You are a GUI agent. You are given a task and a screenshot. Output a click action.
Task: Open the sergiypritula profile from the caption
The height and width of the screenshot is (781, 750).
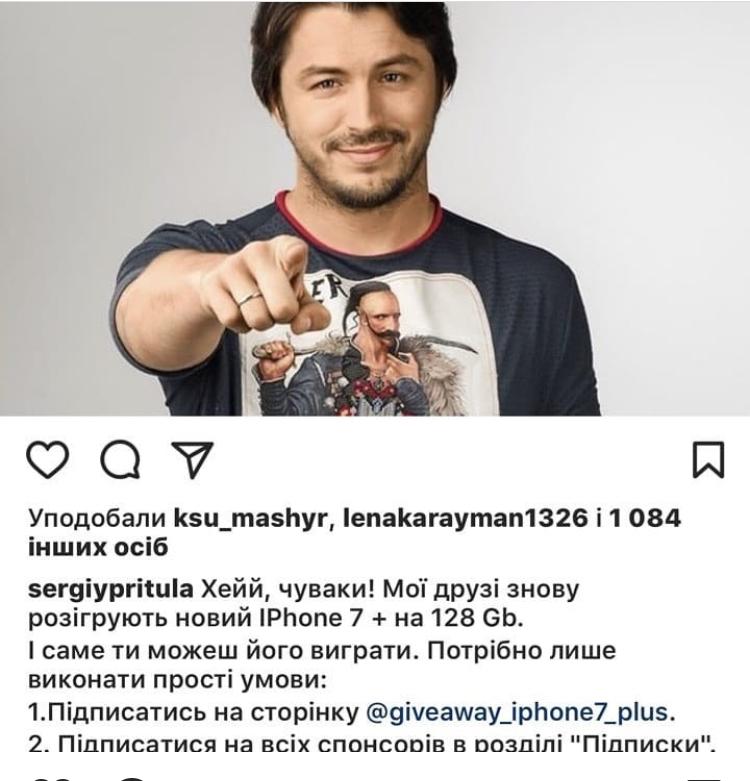tap(111, 590)
